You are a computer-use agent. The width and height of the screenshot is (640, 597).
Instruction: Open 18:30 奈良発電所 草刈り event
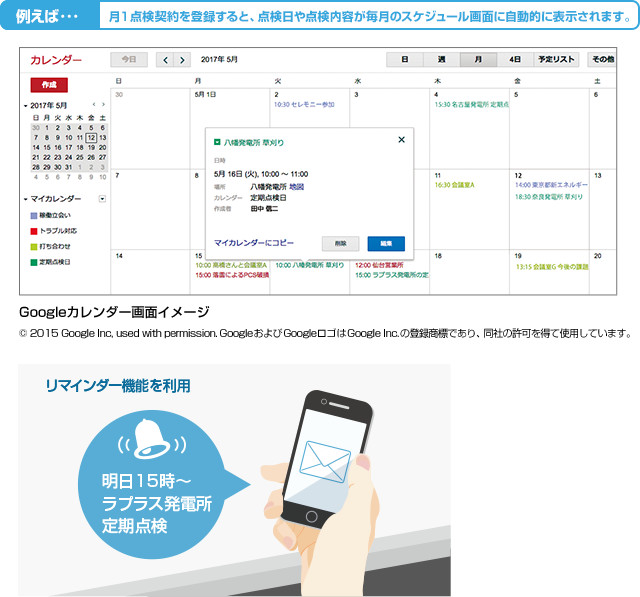coord(549,197)
